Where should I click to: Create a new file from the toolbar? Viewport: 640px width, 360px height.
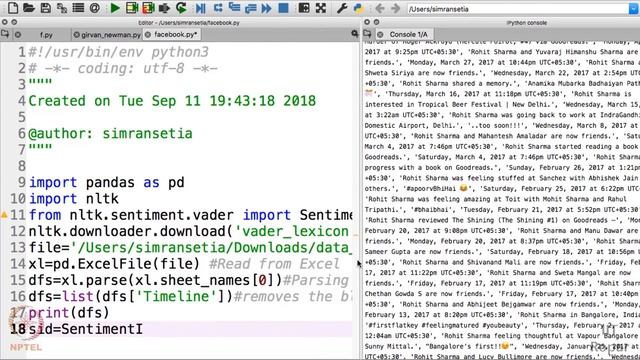(13, 8)
